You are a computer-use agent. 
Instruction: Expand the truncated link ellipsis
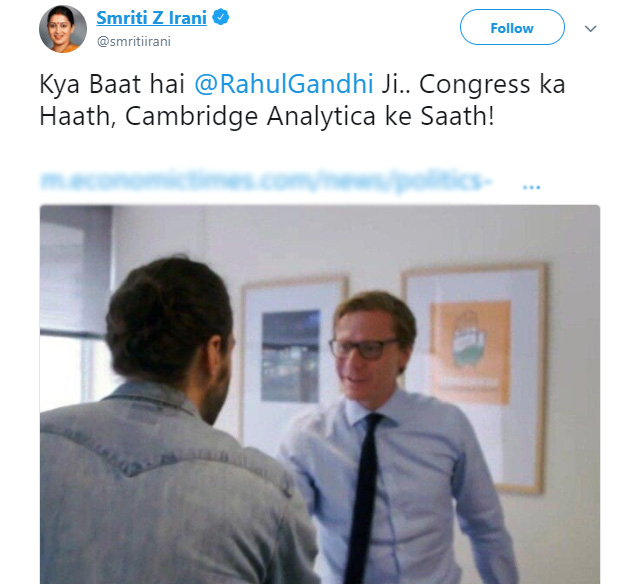click(x=531, y=187)
